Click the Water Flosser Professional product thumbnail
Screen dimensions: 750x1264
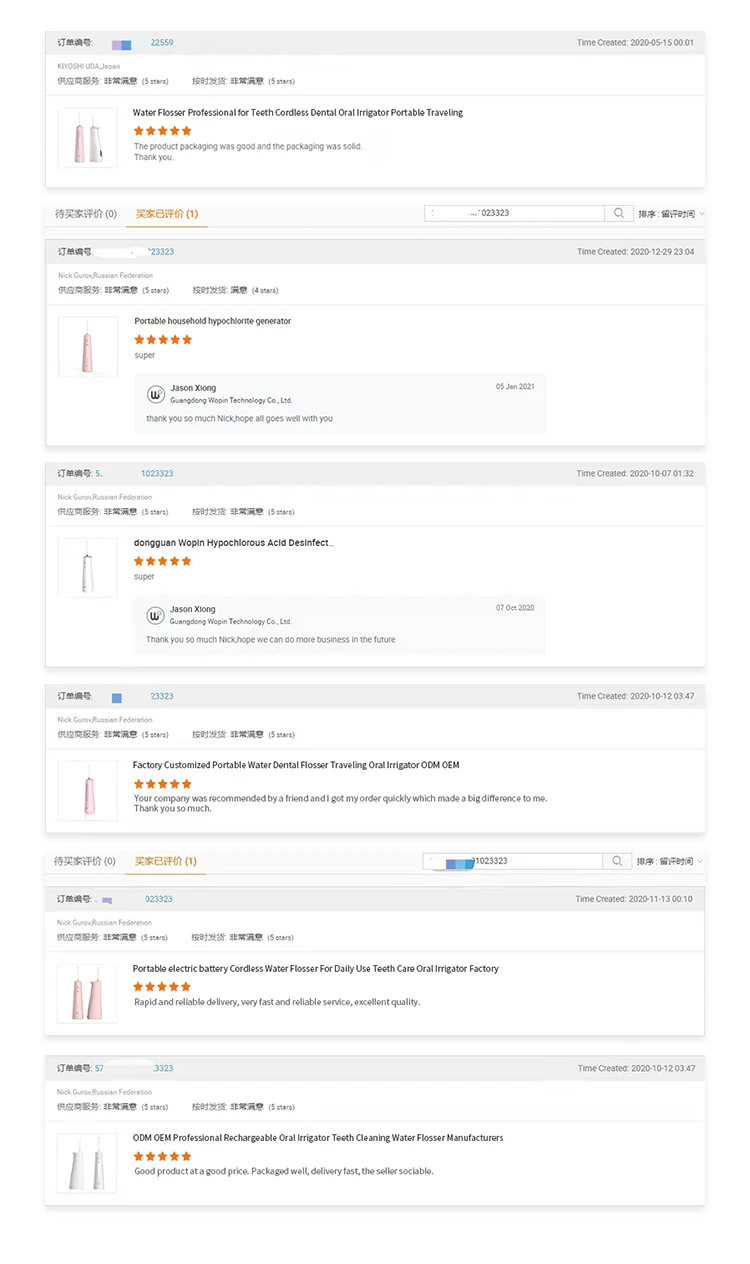(88, 138)
